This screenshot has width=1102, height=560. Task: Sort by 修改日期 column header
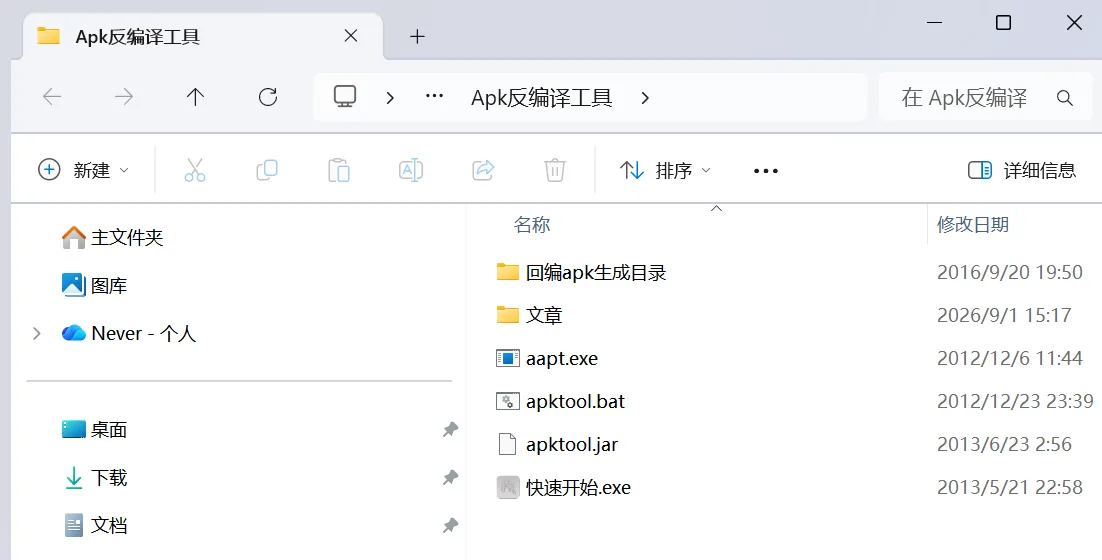click(973, 225)
